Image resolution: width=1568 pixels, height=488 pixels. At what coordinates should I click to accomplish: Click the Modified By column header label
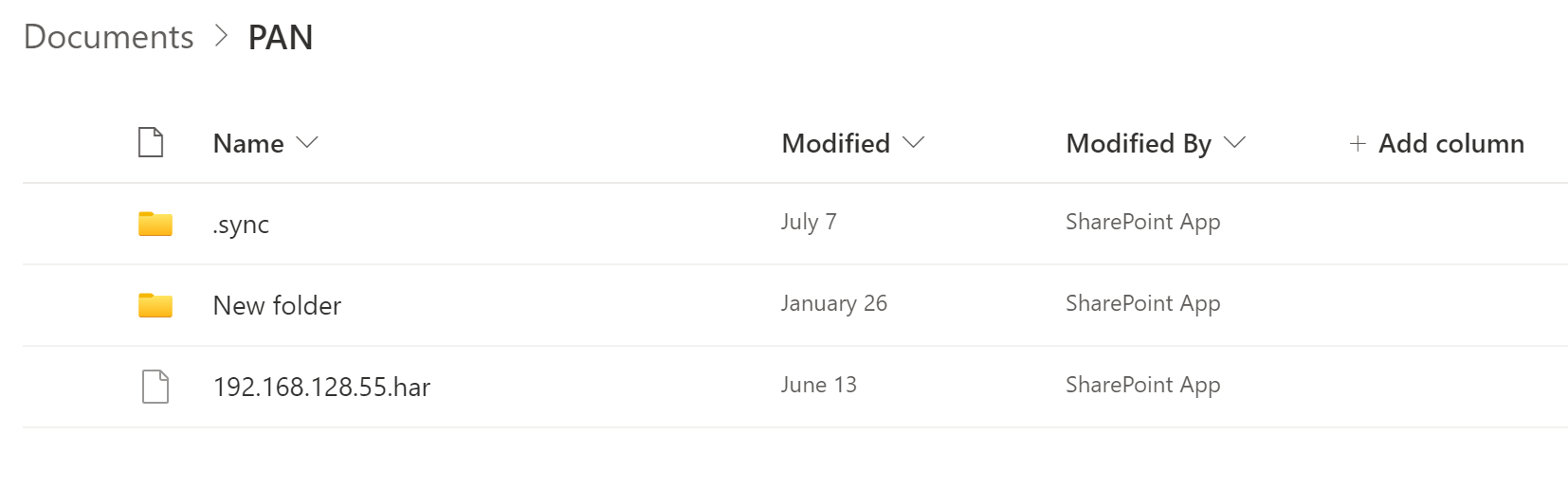[1139, 144]
